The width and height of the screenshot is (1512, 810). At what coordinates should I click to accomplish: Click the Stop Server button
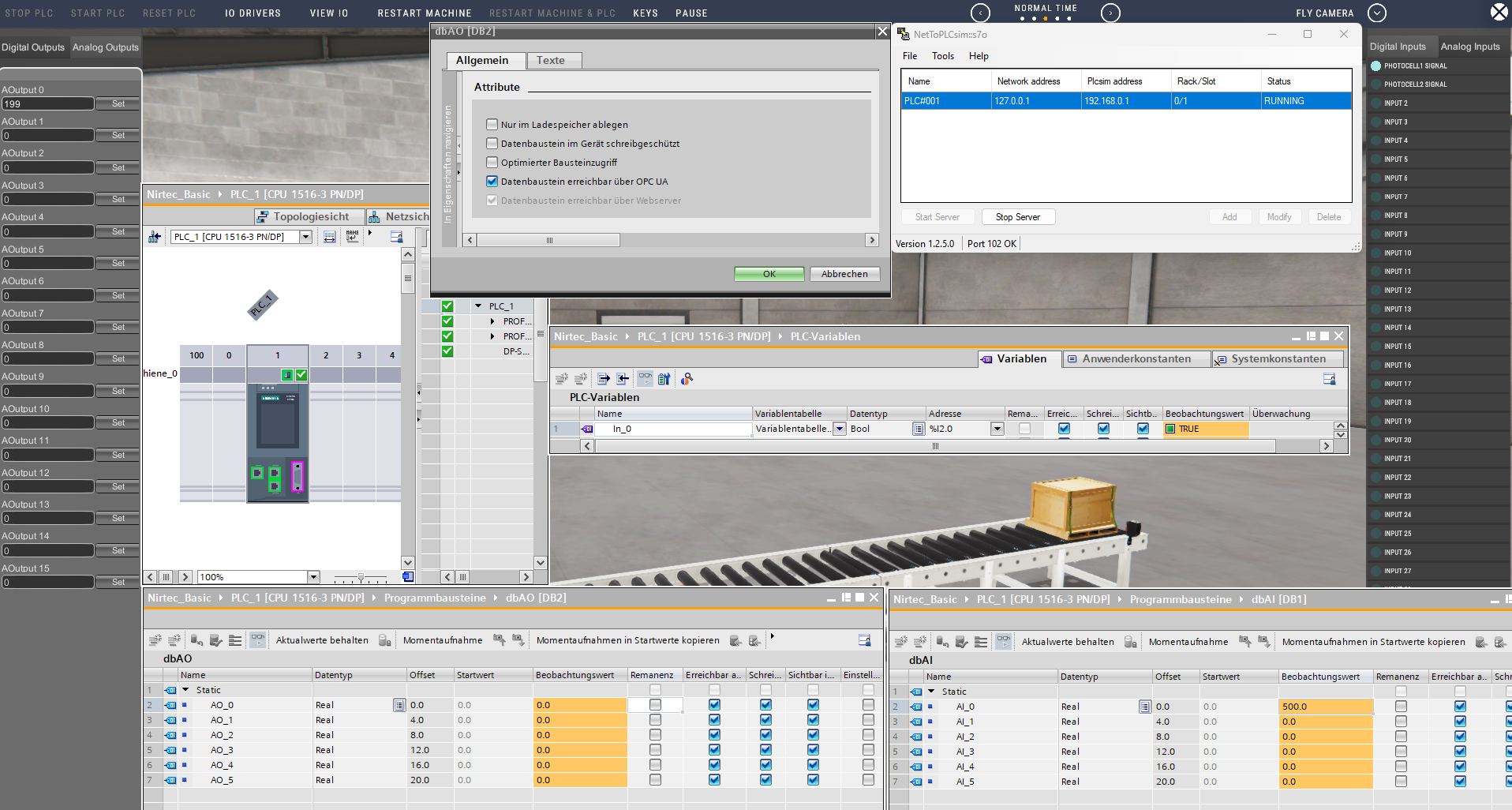(x=1017, y=217)
